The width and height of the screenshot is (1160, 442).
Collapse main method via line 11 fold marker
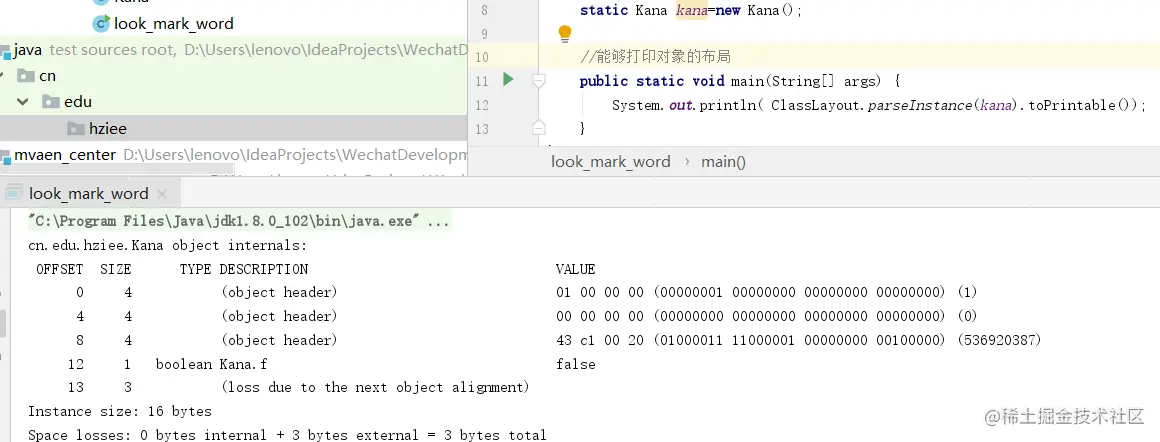[539, 81]
